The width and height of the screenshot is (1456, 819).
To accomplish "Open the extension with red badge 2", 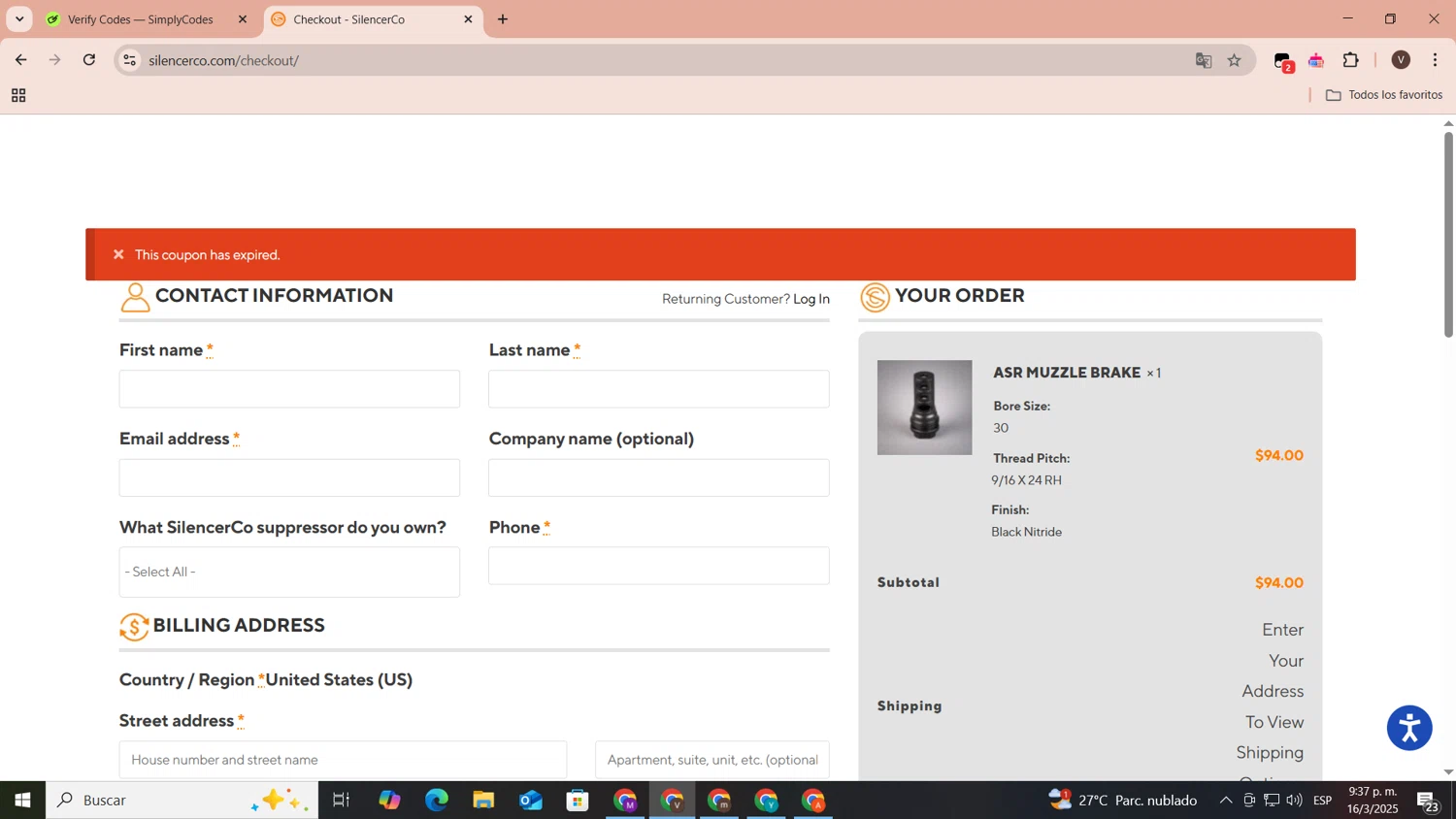I will 1283,61.
